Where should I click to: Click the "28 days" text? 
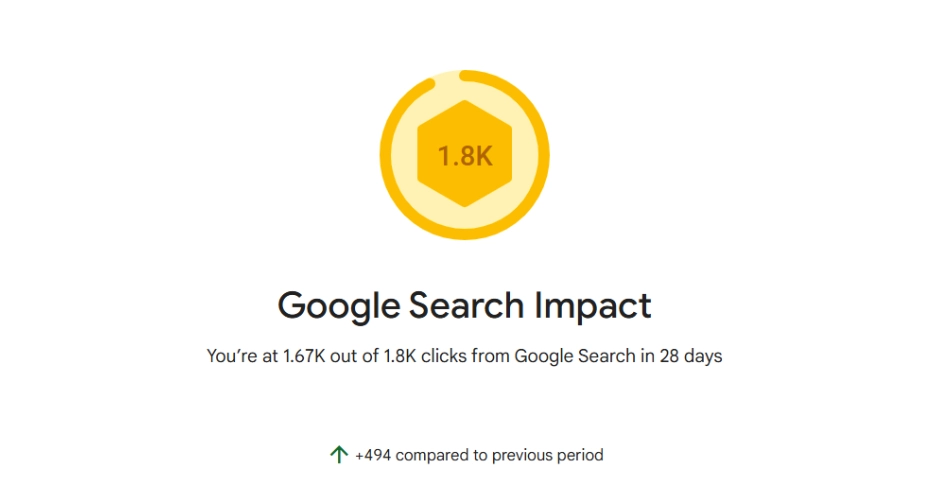[x=690, y=356]
